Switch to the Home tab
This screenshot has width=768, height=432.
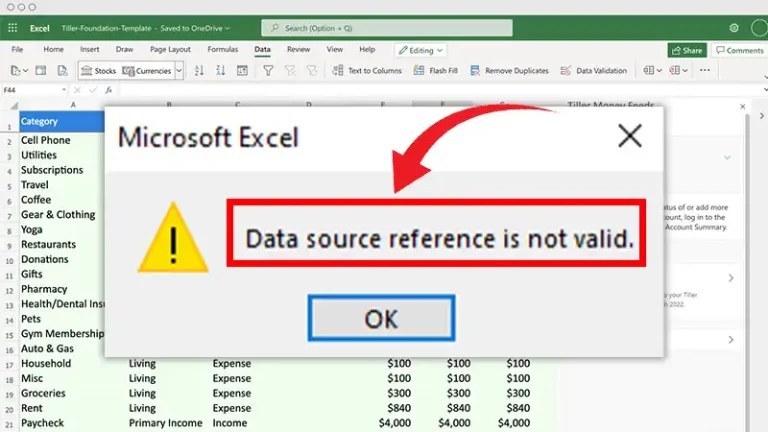pos(53,49)
